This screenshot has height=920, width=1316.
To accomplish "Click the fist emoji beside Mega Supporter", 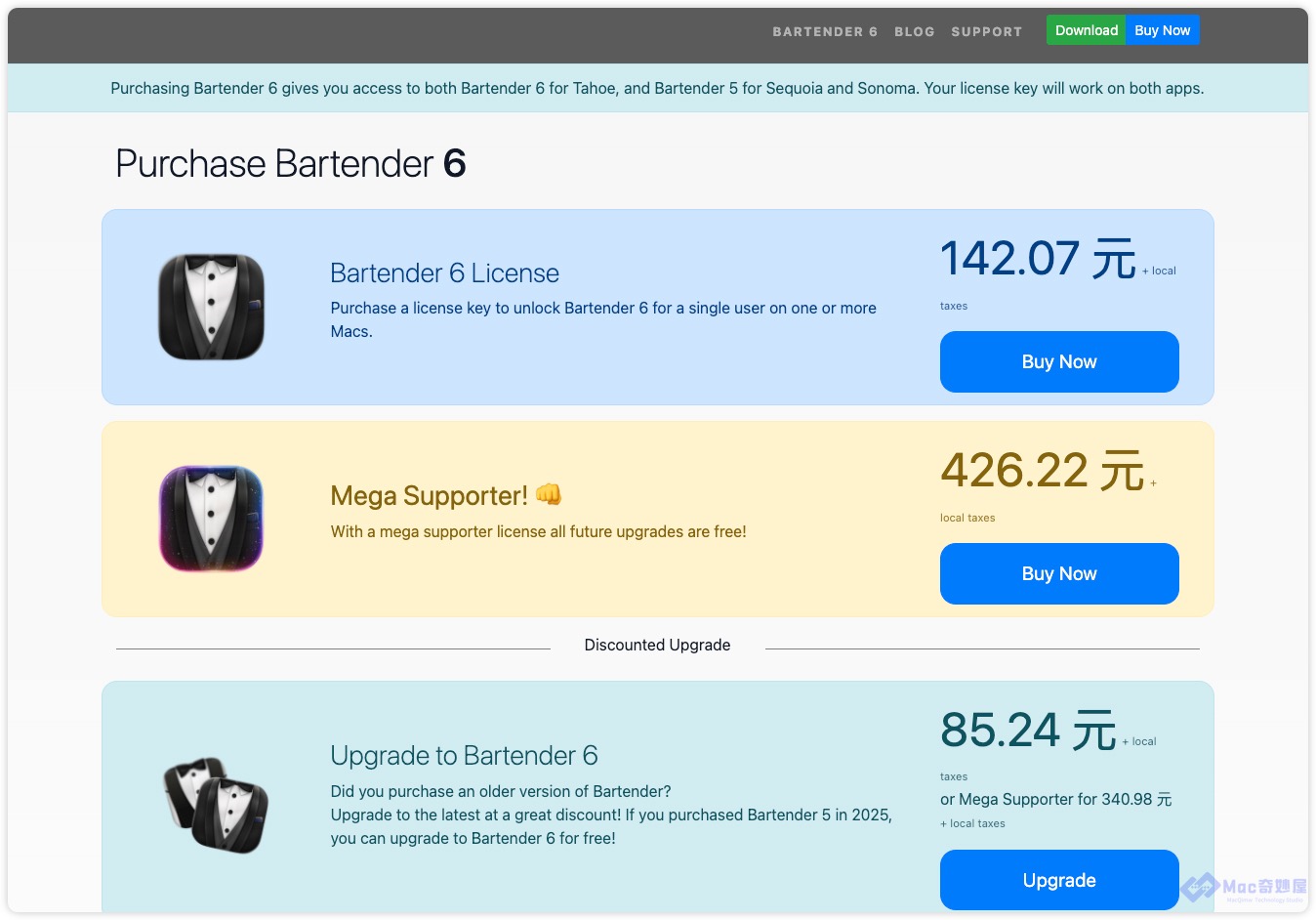I will coord(549,494).
